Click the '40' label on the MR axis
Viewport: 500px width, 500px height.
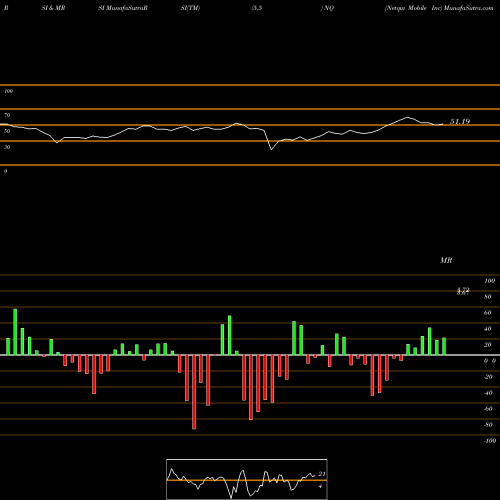(488, 329)
